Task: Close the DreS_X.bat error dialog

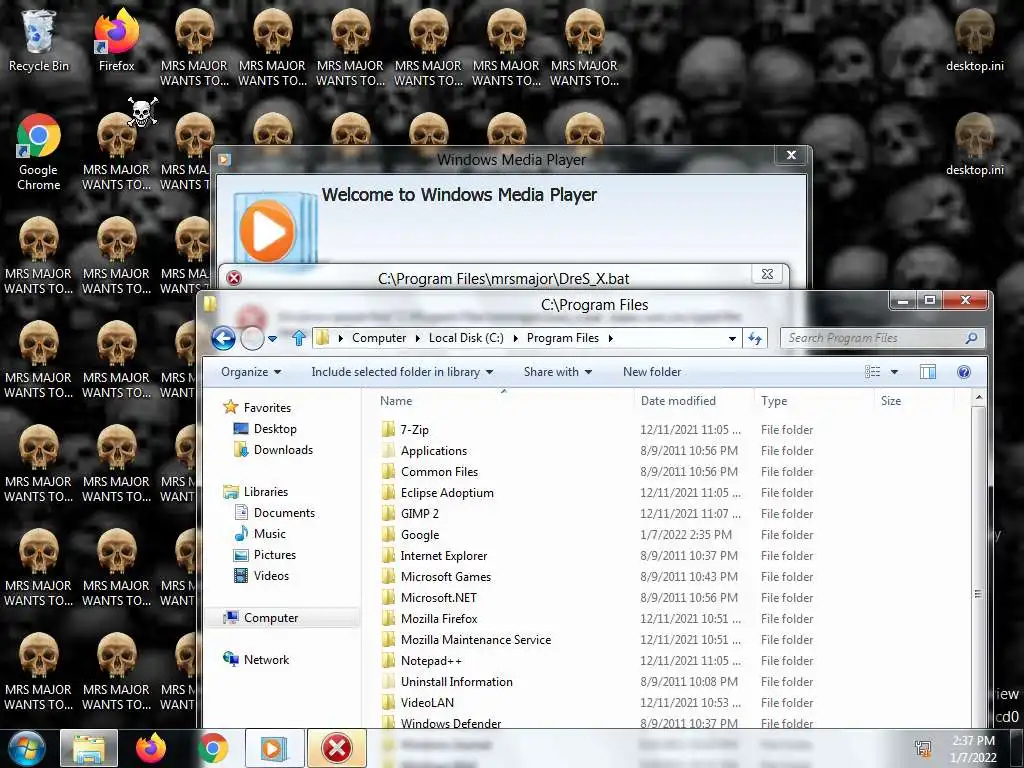Action: click(x=767, y=274)
